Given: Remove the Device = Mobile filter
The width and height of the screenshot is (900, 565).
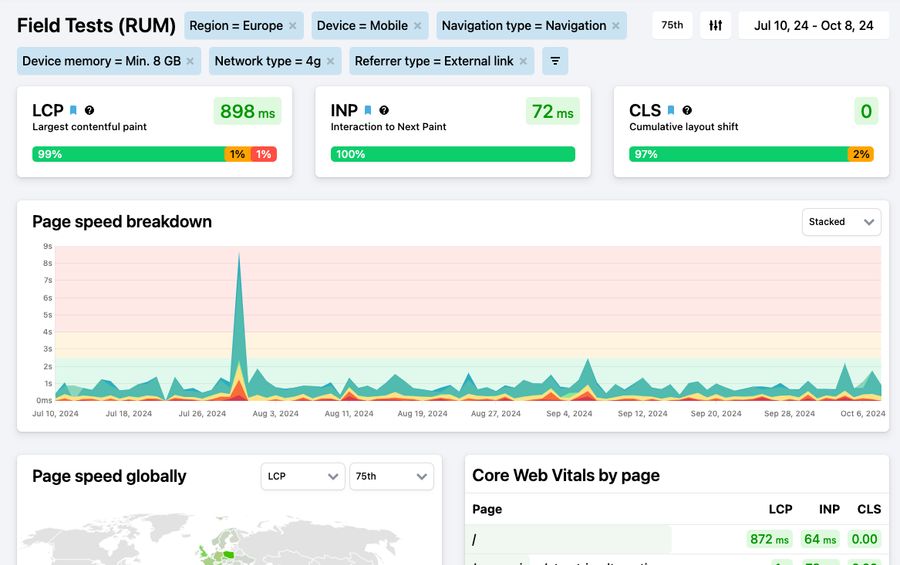Looking at the screenshot, I should [x=418, y=26].
